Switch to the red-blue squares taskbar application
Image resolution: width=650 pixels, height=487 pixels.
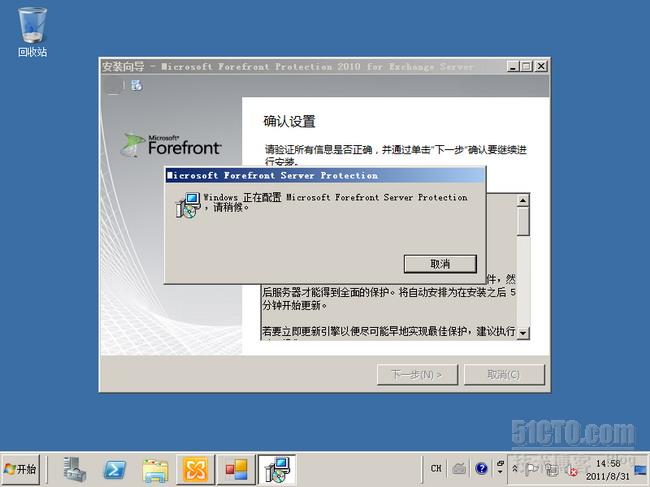click(236, 469)
